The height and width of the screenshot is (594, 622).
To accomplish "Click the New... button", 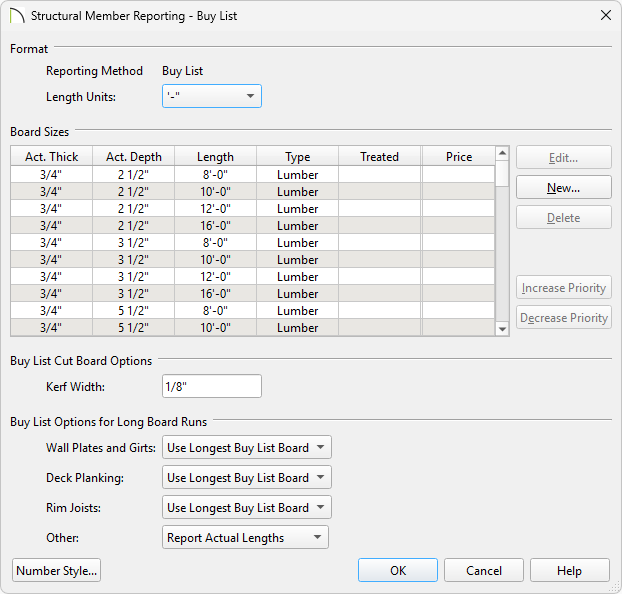I will (x=563, y=188).
